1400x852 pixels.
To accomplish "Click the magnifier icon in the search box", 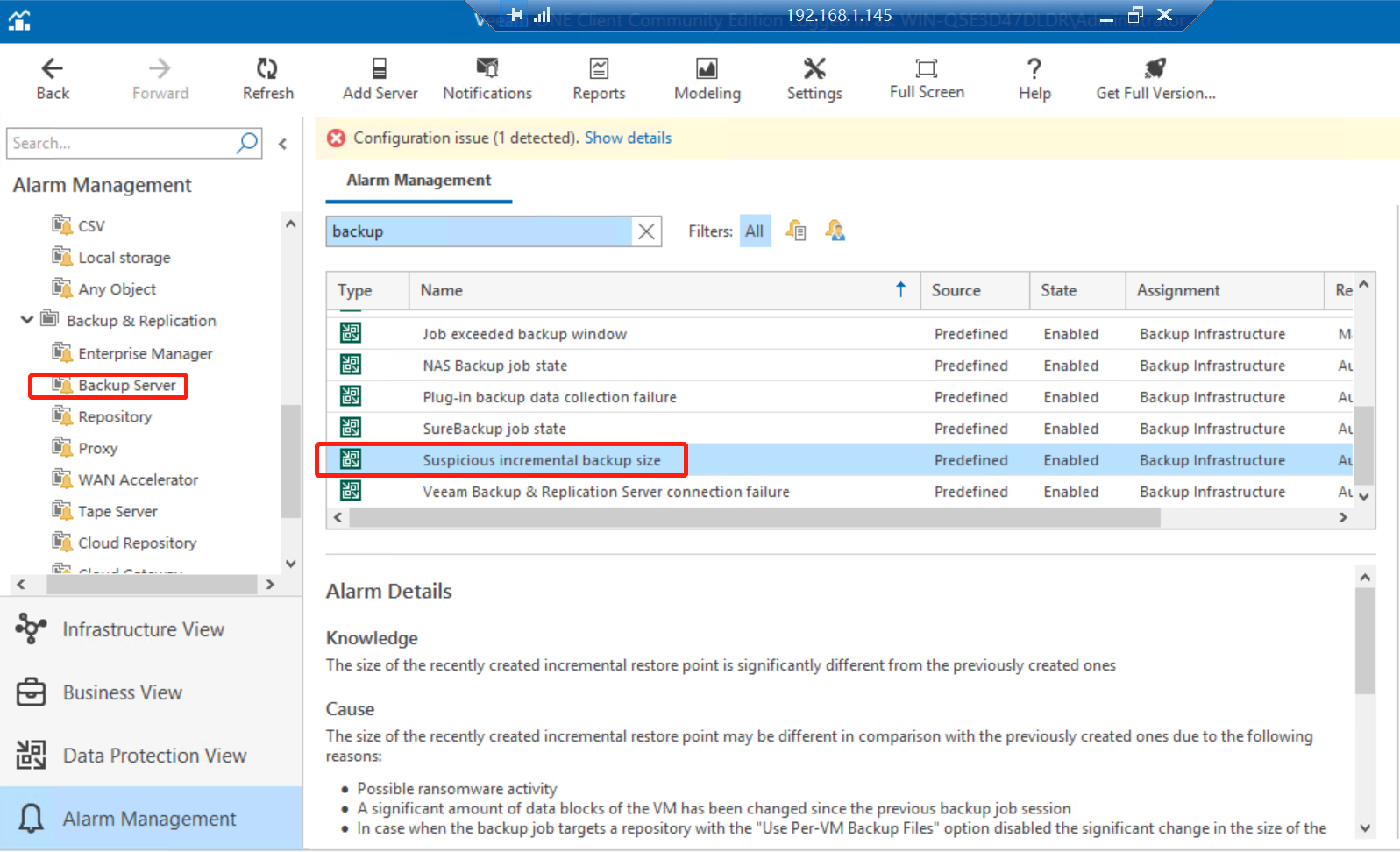I will click(248, 143).
